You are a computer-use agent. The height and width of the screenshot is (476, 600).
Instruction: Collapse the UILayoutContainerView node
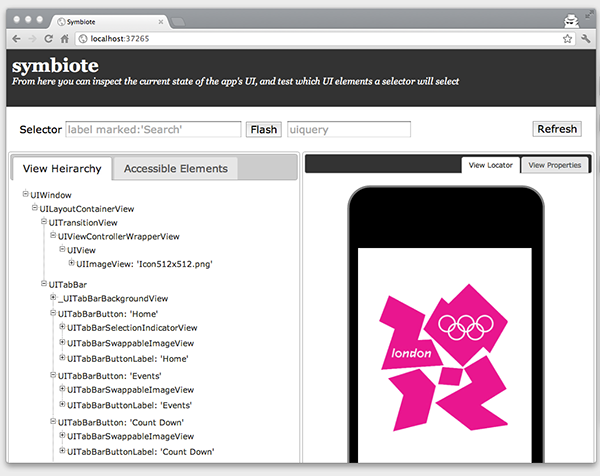34,207
